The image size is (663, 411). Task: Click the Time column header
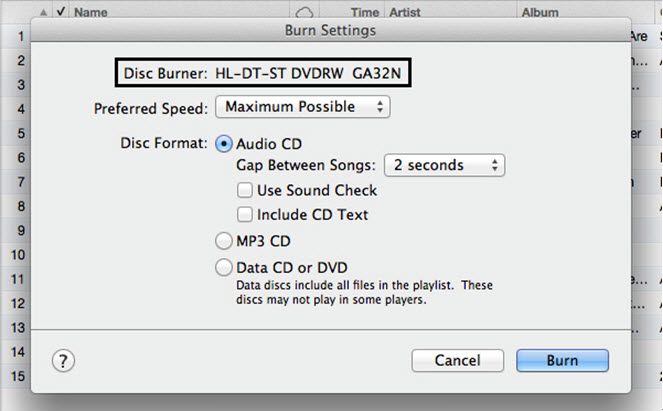point(364,13)
